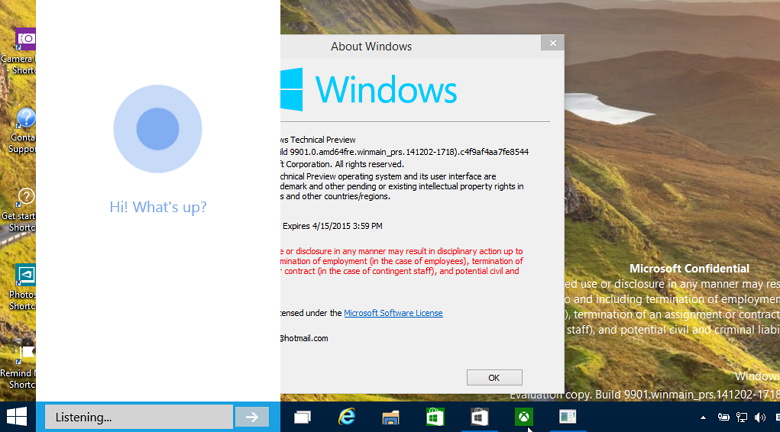Image resolution: width=780 pixels, height=432 pixels.
Task: Click the 'Microsoft Confidential' desktop text
Action: pos(689,269)
